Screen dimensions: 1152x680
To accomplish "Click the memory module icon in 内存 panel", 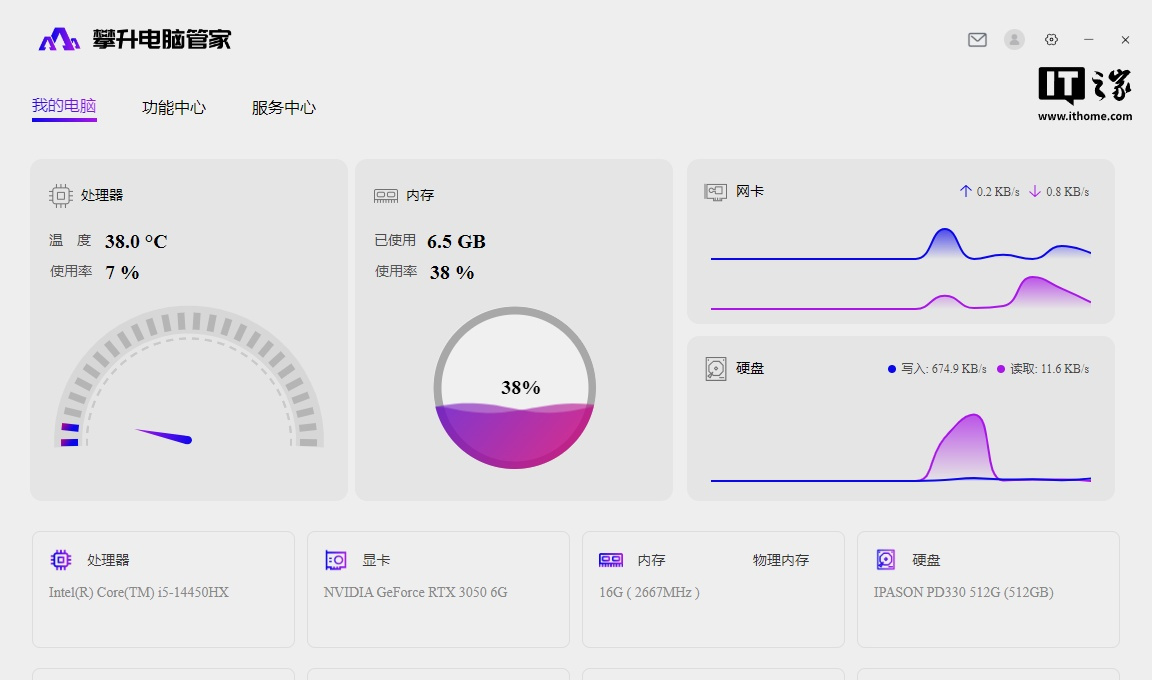I will click(386, 196).
